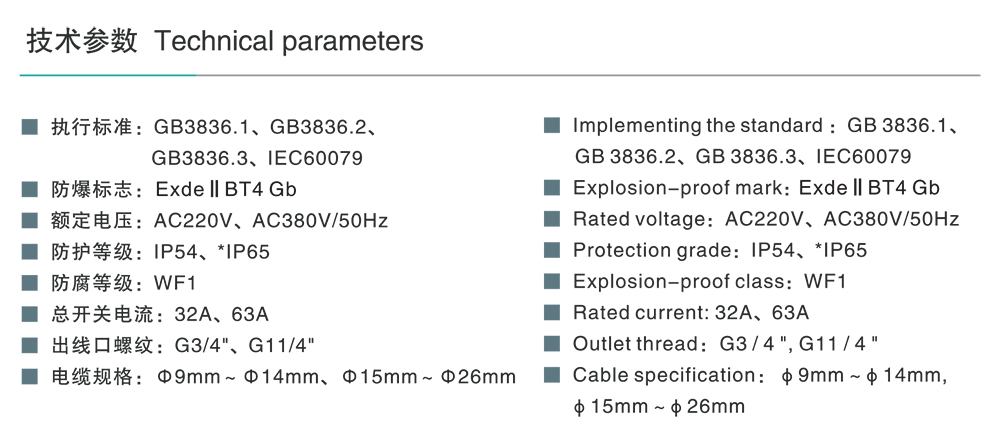Click the Explosion-proof class WF1 text
1000x438 pixels.
(x=709, y=282)
